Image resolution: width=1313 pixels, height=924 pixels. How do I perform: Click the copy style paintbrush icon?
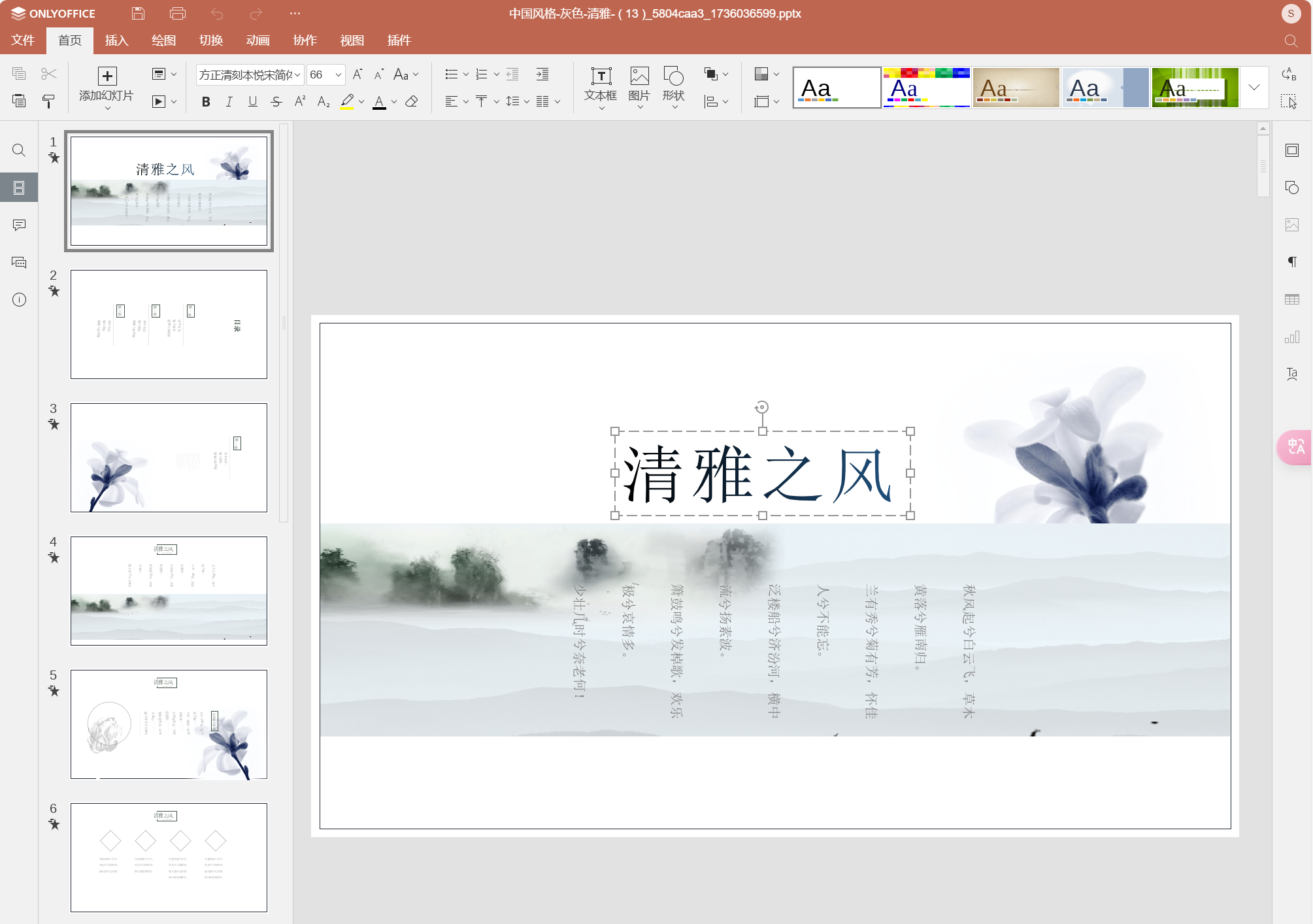[x=48, y=101]
